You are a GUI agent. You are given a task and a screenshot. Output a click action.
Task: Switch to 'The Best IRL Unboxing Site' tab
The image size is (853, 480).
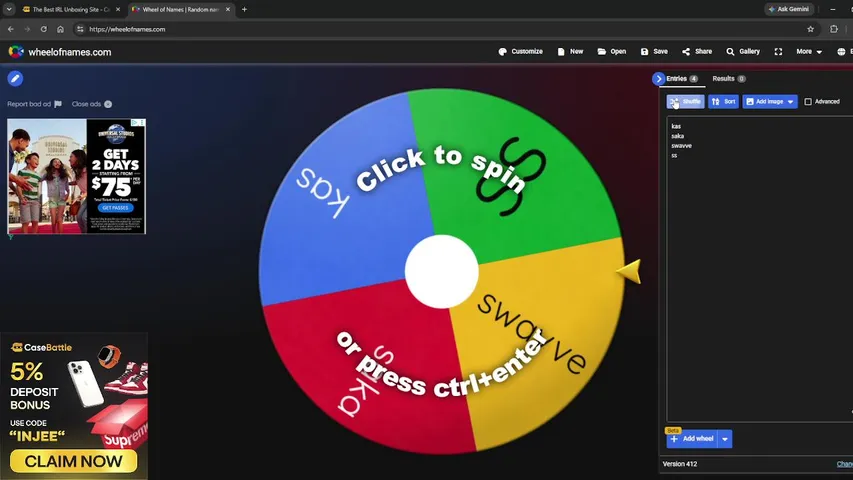pos(71,9)
